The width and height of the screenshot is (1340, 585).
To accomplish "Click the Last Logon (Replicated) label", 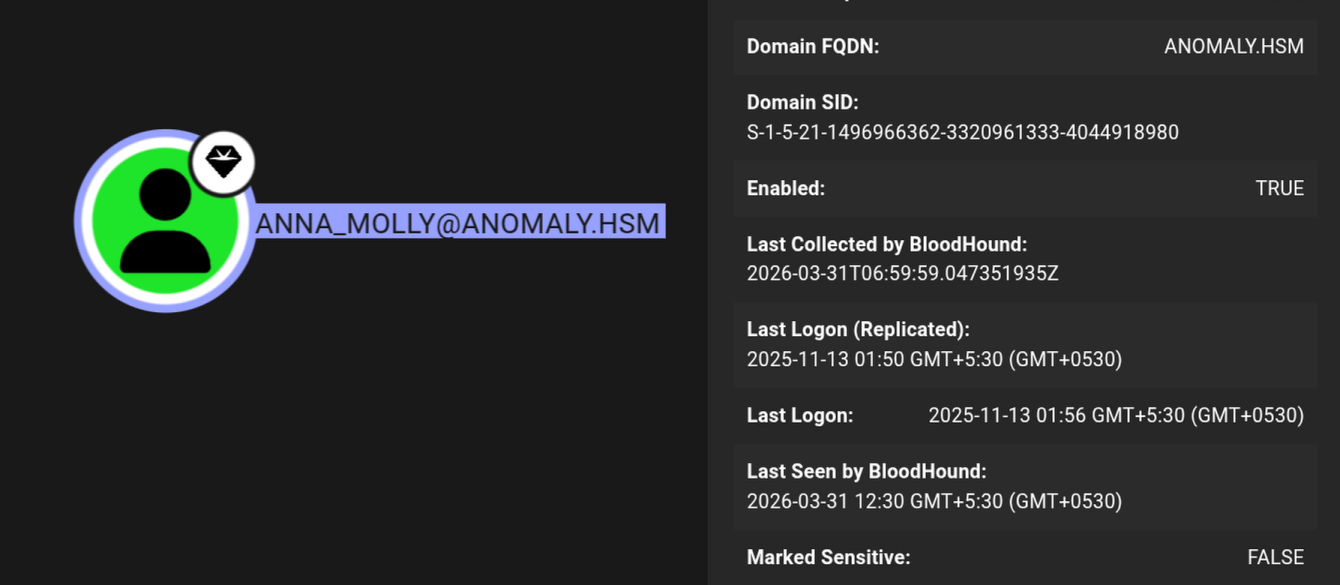I will click(x=858, y=329).
